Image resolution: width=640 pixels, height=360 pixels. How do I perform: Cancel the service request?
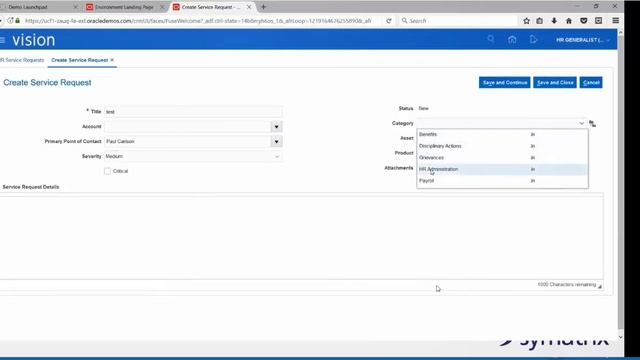pyautogui.click(x=591, y=82)
